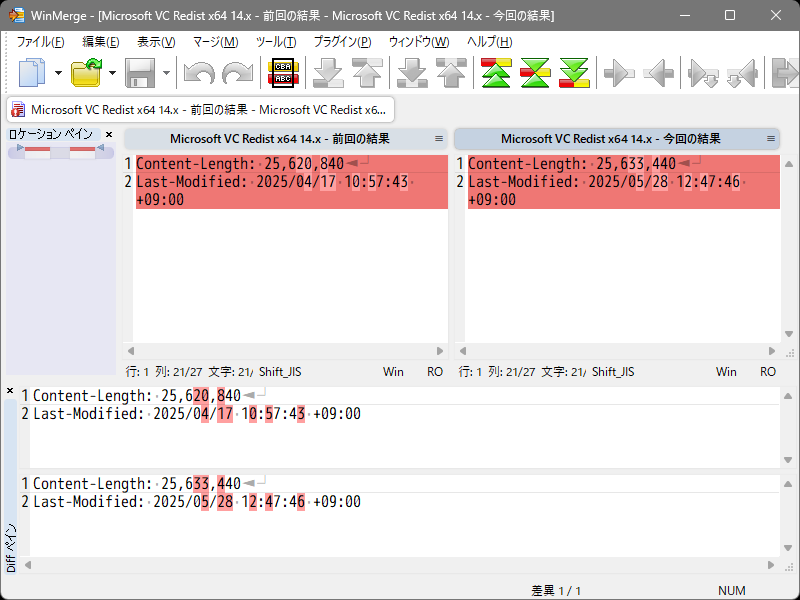Click the 12:47:46 line in the Diff pane
The width and height of the screenshot is (800, 600).
(x=197, y=502)
